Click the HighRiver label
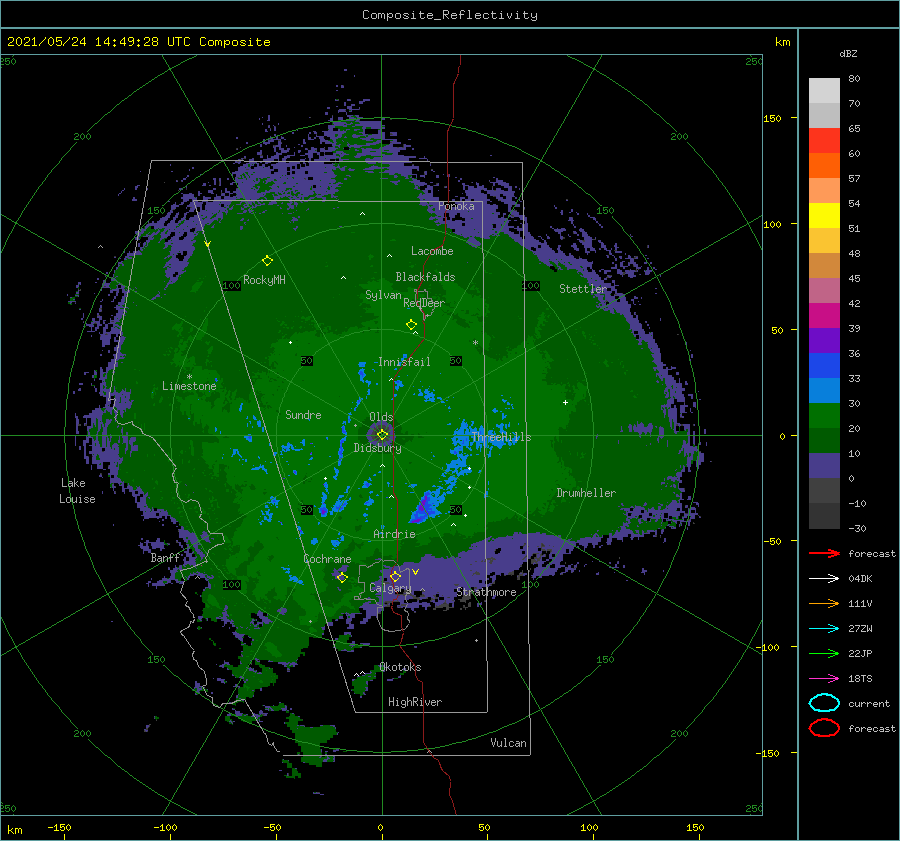The height and width of the screenshot is (841, 900). [415, 702]
